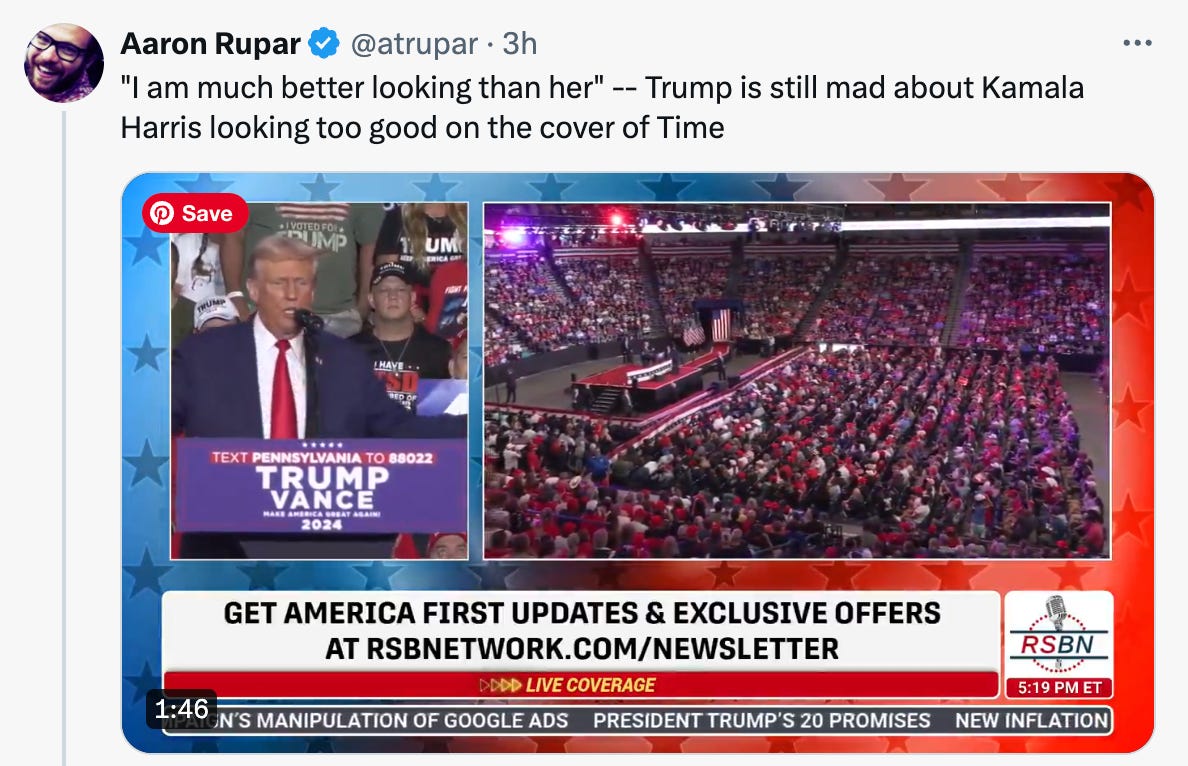Open the @atrupar handle link
The height and width of the screenshot is (766, 1188).
point(414,44)
